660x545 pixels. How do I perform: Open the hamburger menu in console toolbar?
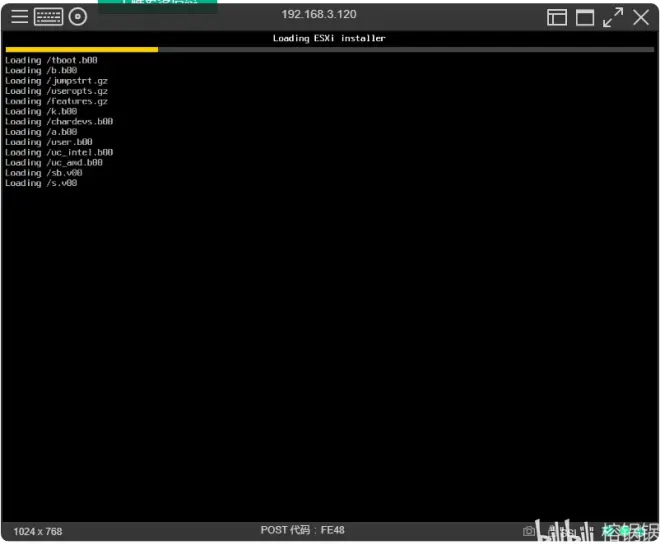(19, 17)
